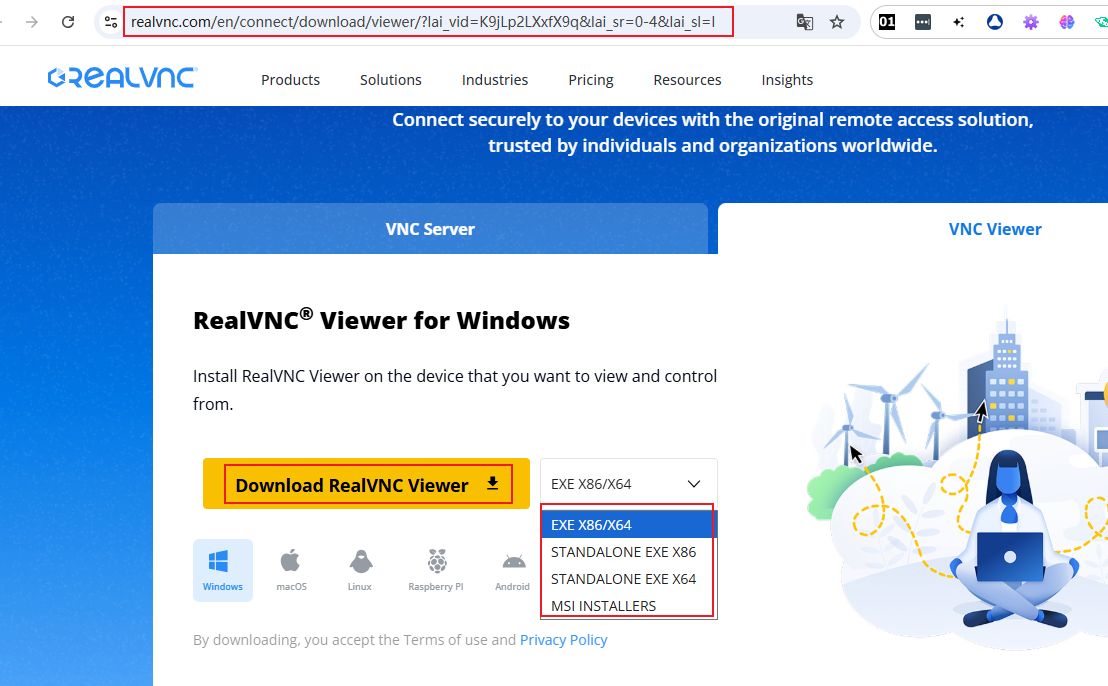
Task: Go to the Pricing page
Action: [591, 80]
